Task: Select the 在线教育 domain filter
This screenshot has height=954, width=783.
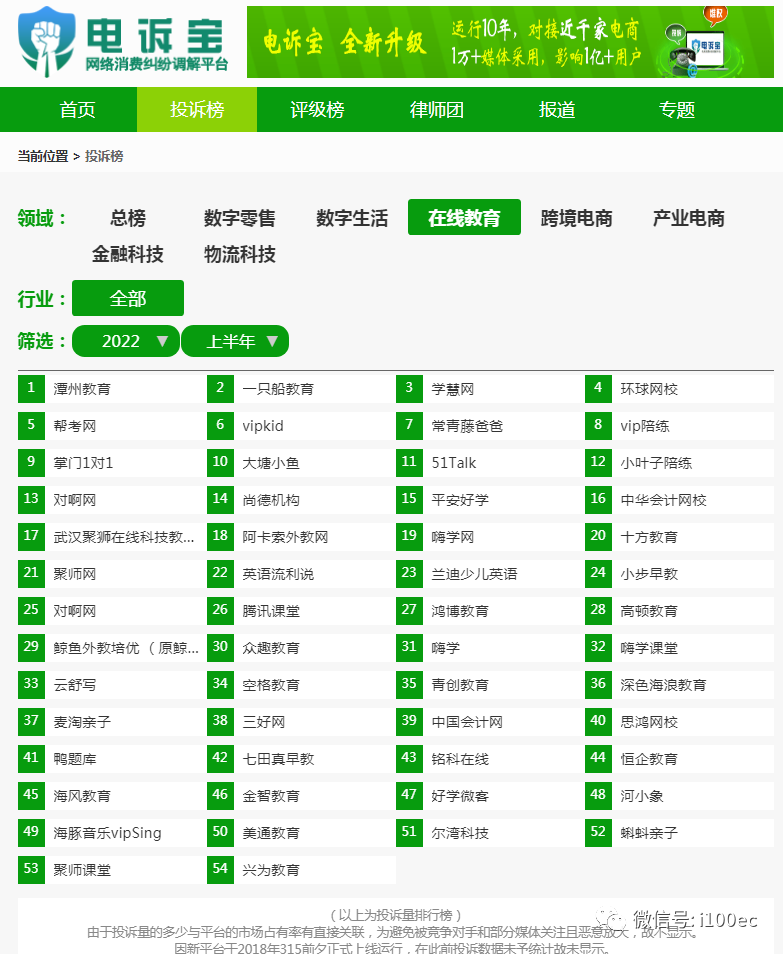Action: (464, 217)
